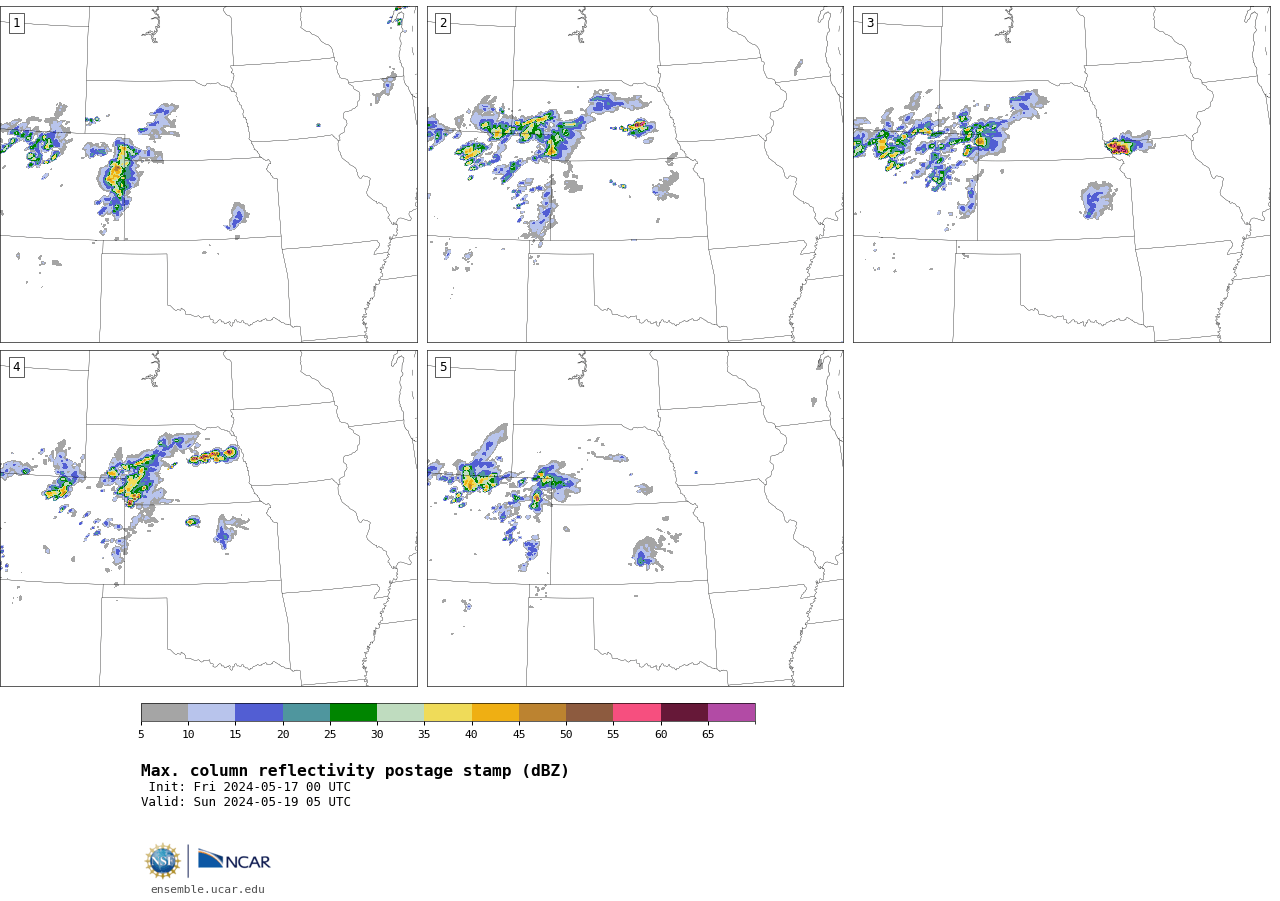Click the yellow 35-40 dBZ swatch

click(x=448, y=713)
